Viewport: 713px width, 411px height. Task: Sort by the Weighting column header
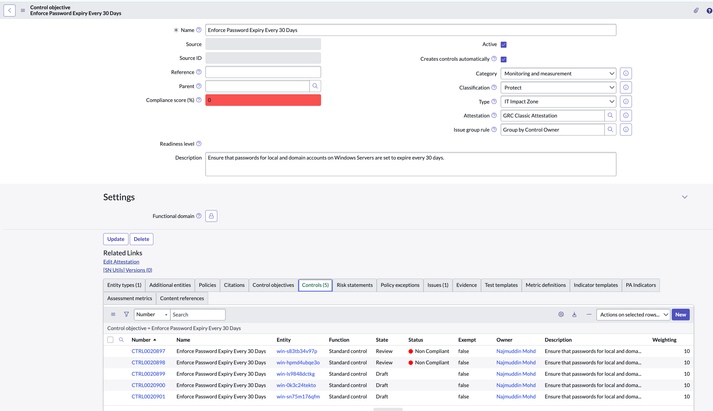(x=664, y=340)
